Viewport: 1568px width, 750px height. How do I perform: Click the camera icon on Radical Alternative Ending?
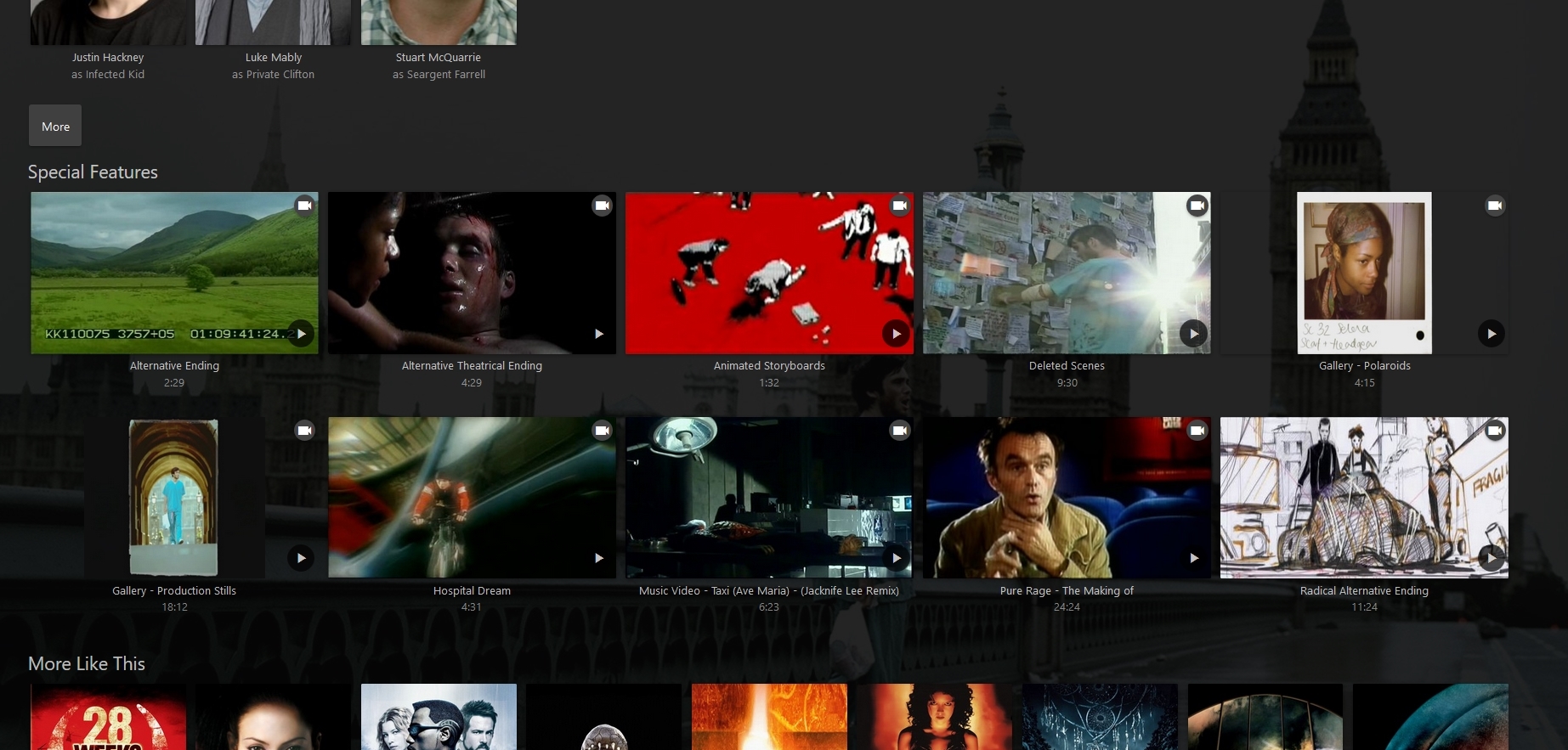pyautogui.click(x=1494, y=431)
